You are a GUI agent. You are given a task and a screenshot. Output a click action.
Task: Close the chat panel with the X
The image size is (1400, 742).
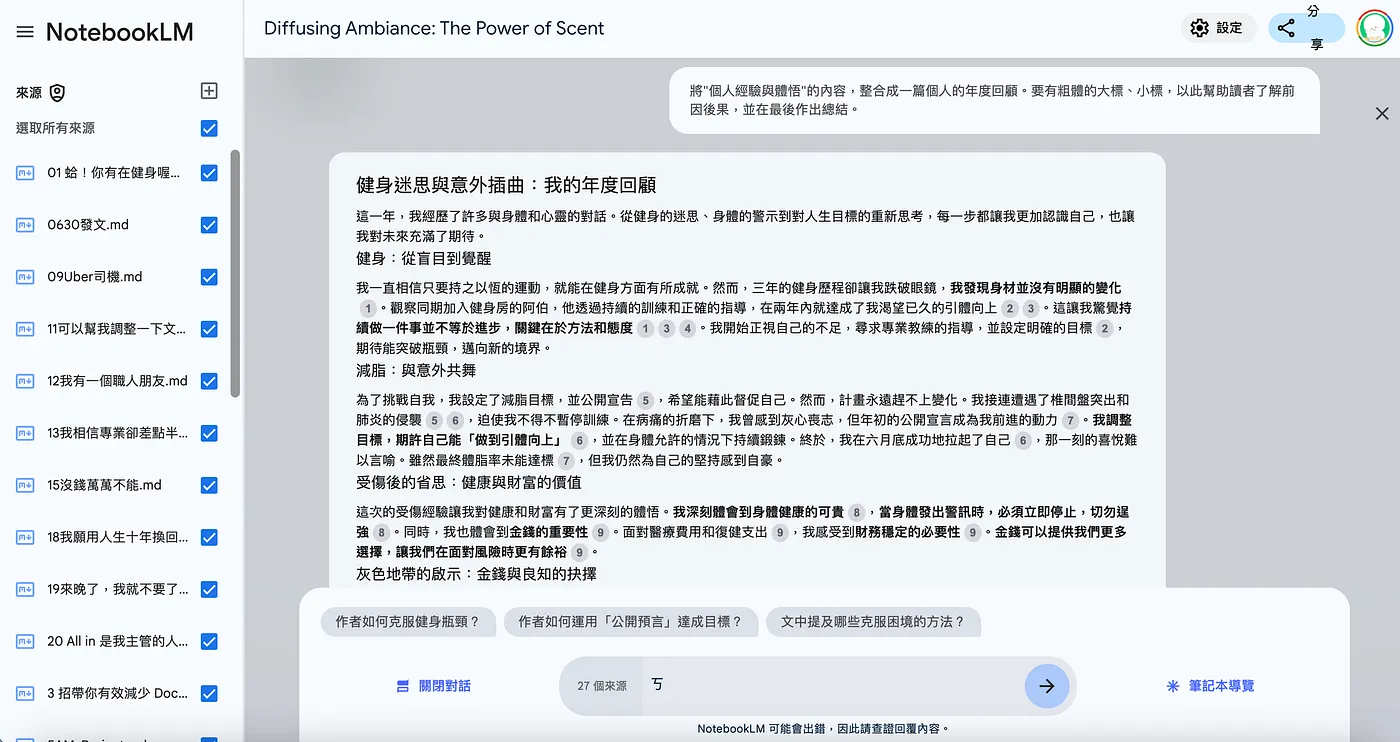(x=1382, y=114)
